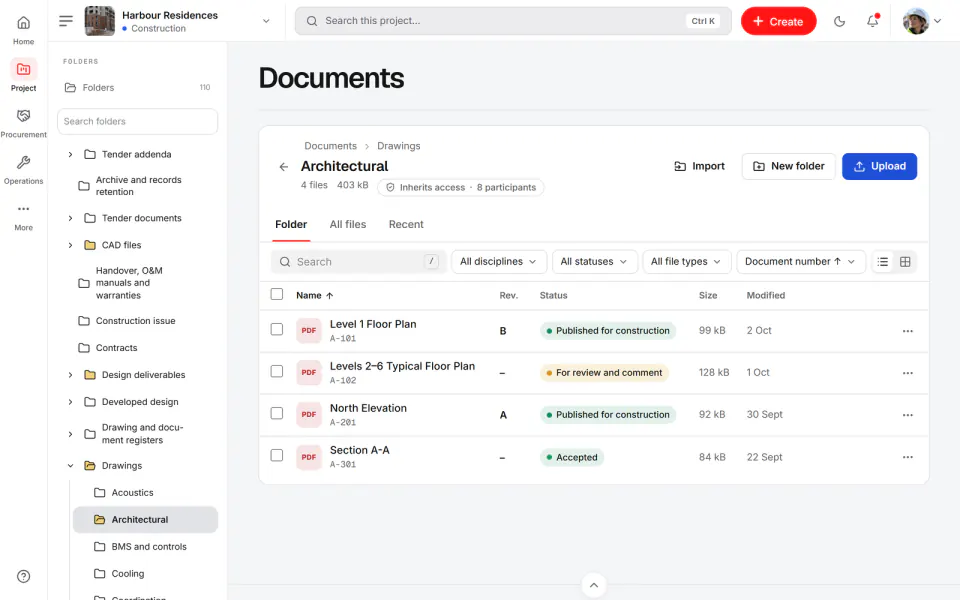Open Document number sort dropdown
Viewport: 960px width, 600px height.
[x=800, y=261]
